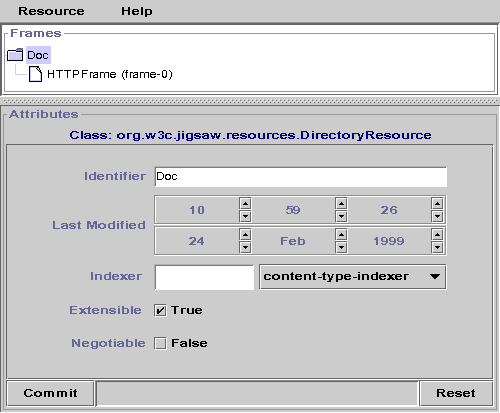500x413 pixels.
Task: Click the Reset button
Action: 456,393
